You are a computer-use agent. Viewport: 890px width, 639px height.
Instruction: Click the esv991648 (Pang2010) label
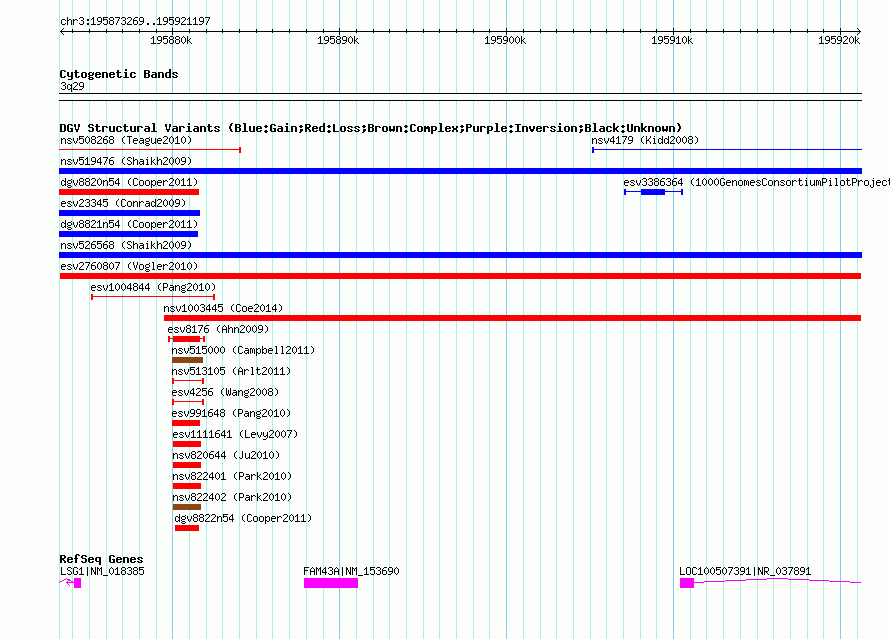click(x=231, y=413)
